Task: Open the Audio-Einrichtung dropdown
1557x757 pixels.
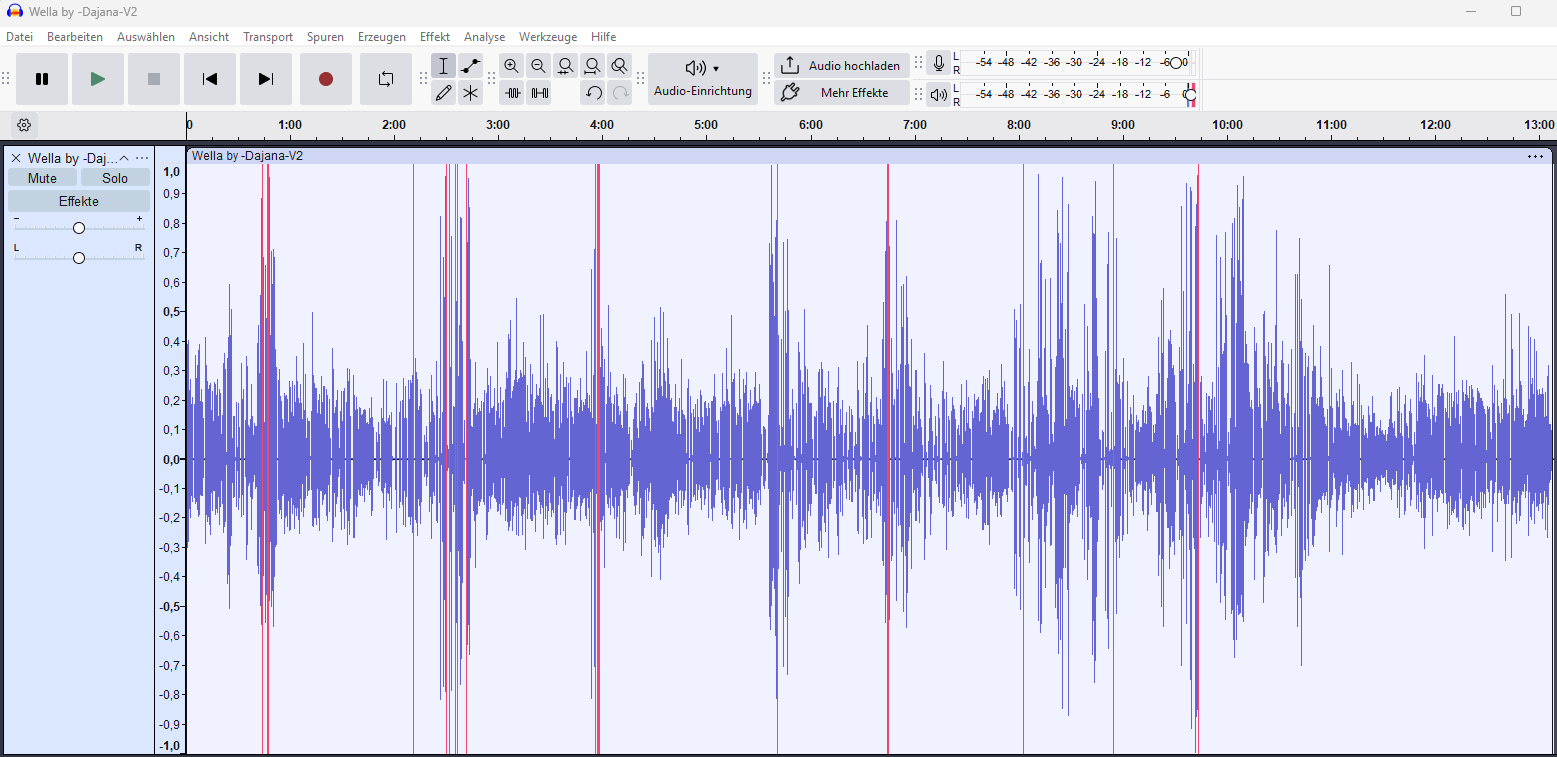Action: (x=703, y=79)
